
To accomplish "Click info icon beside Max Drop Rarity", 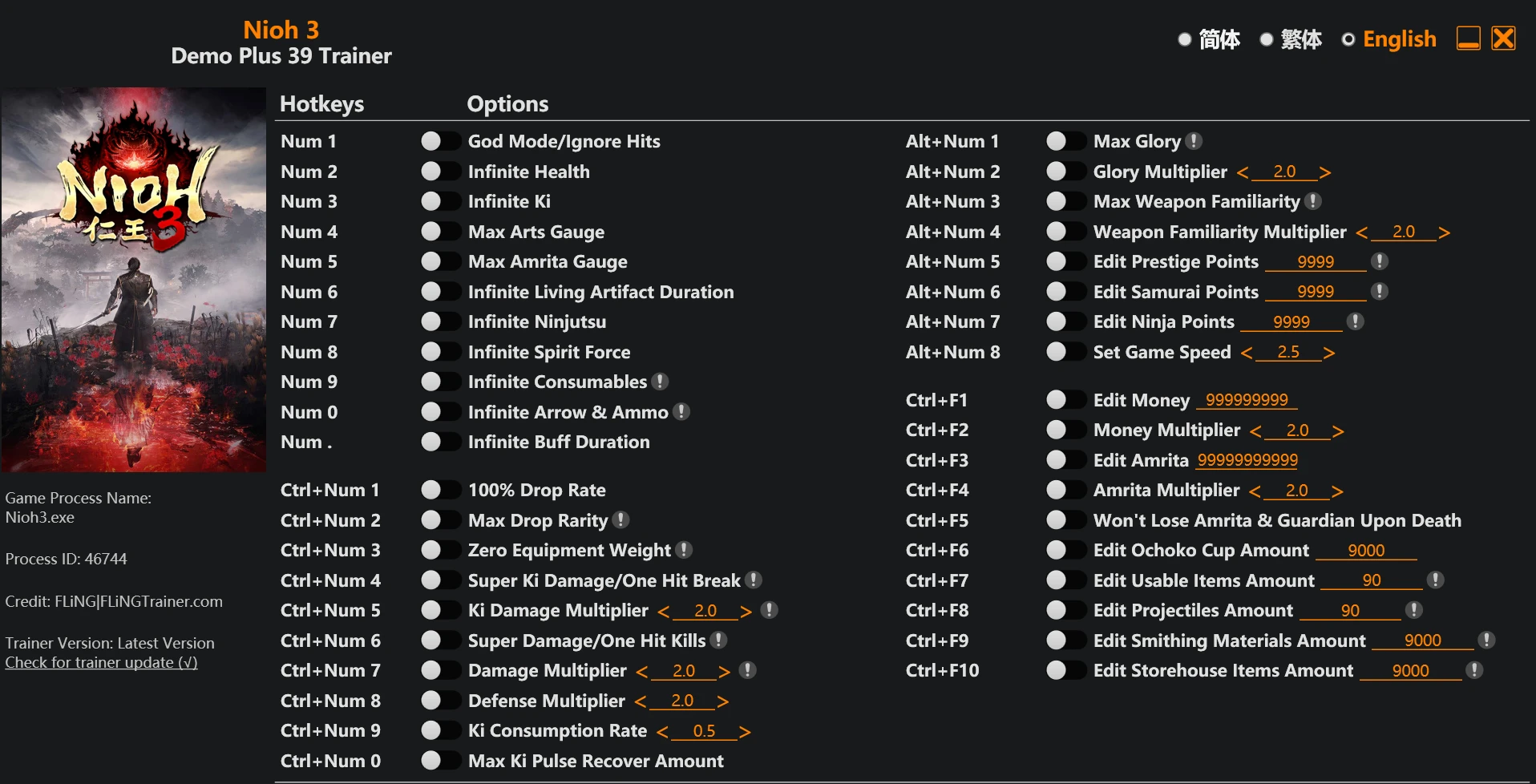I will [620, 520].
